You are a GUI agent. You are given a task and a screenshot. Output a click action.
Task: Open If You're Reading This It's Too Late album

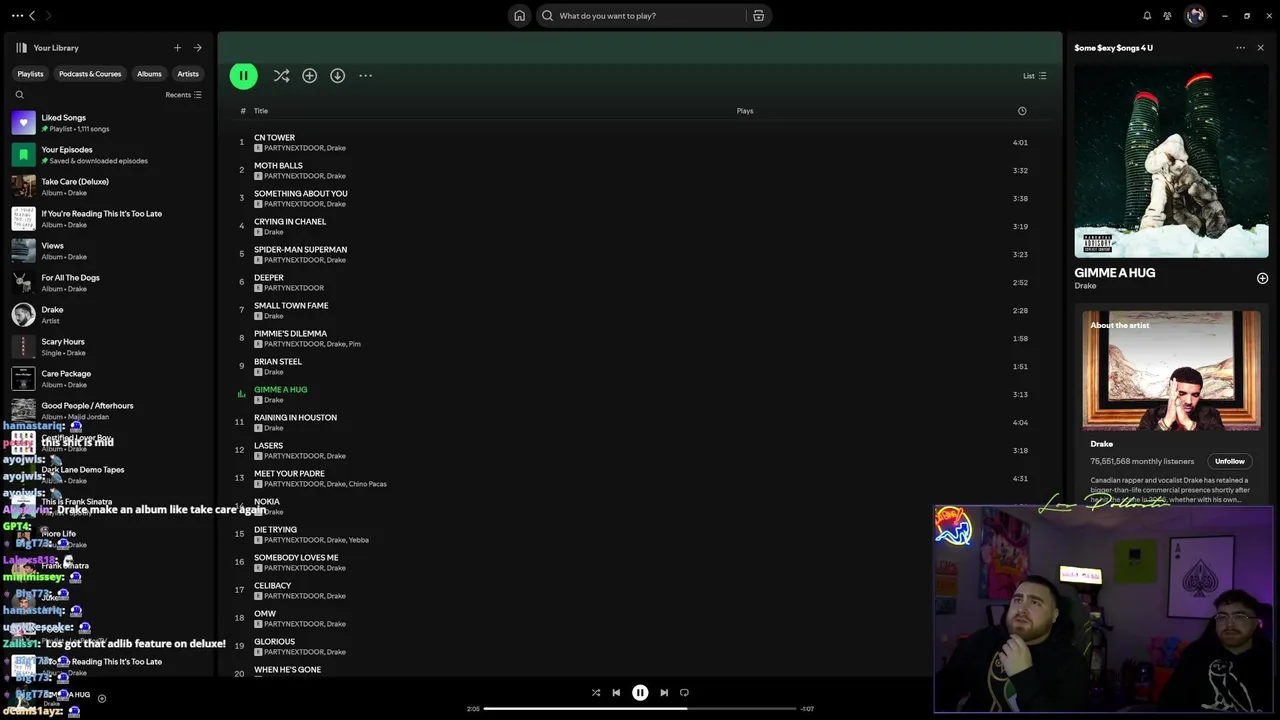(108, 219)
